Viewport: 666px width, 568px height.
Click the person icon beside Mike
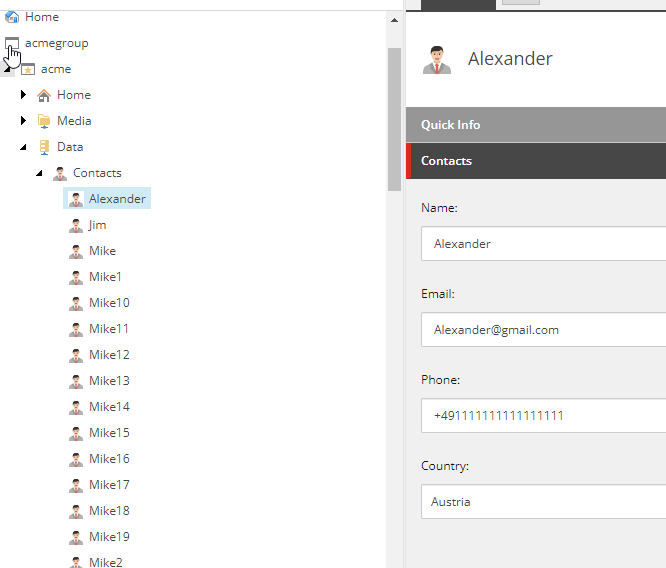76,251
